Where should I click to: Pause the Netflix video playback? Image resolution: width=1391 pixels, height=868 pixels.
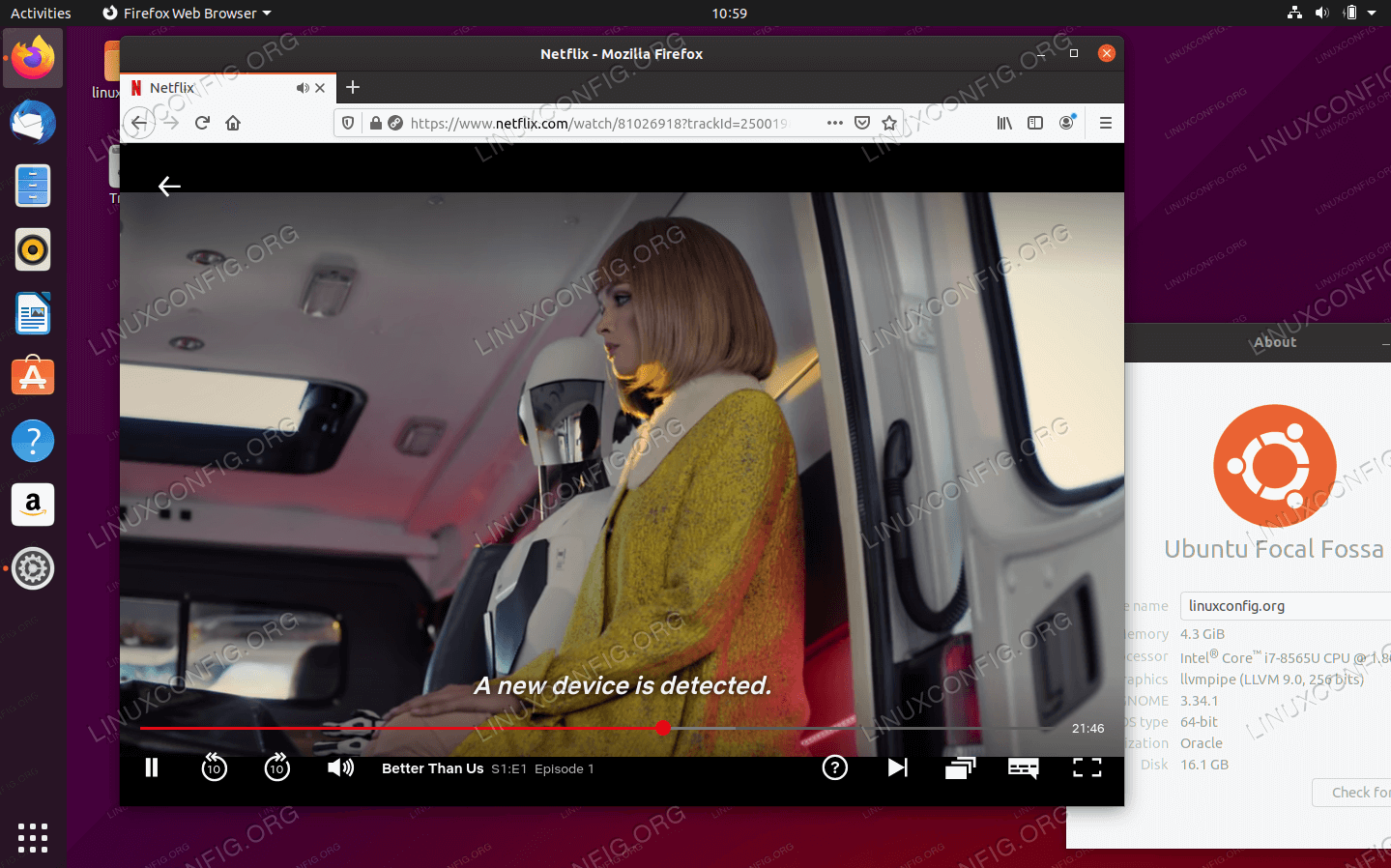click(x=152, y=767)
